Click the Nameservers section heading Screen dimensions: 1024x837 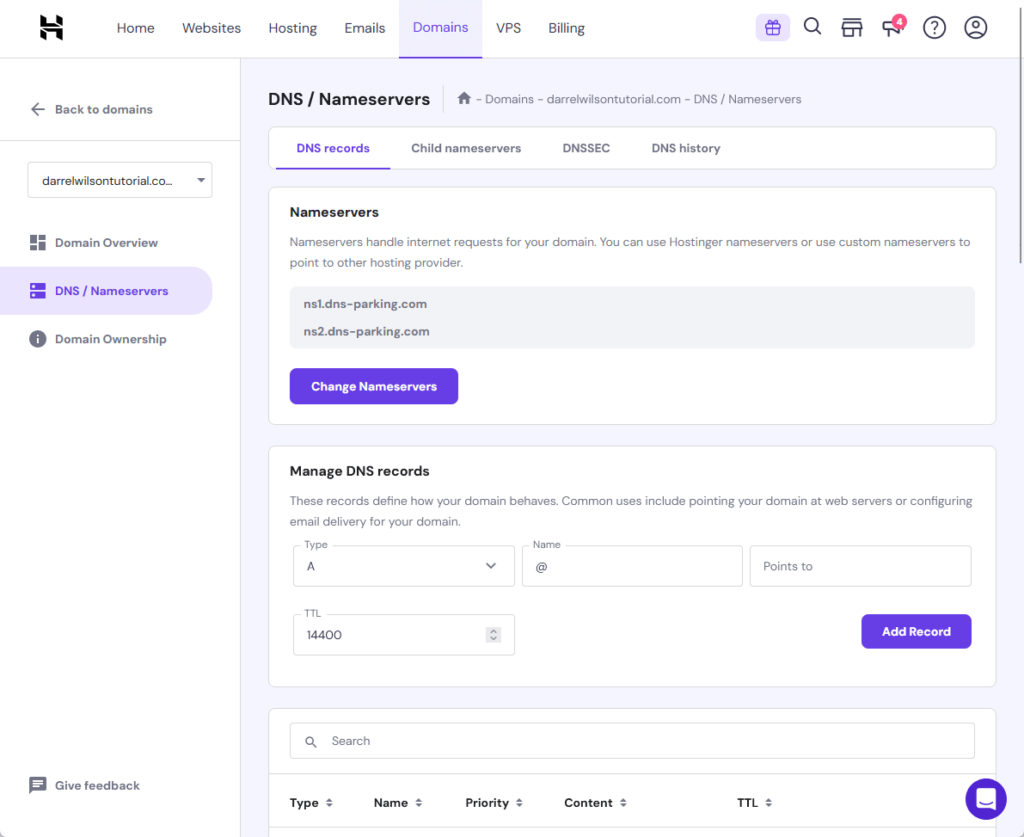(334, 212)
